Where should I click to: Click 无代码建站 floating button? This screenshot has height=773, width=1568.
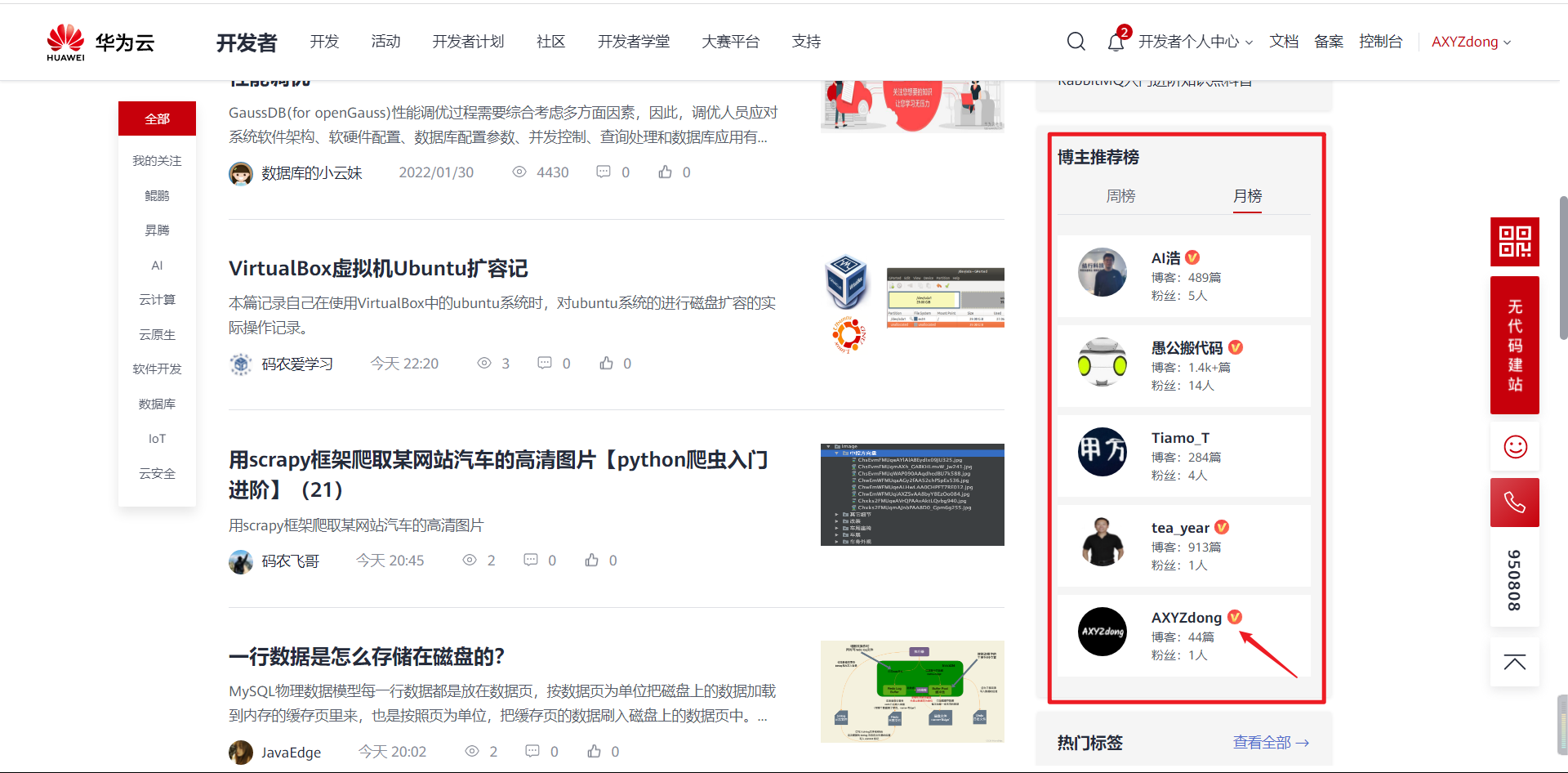(1515, 345)
